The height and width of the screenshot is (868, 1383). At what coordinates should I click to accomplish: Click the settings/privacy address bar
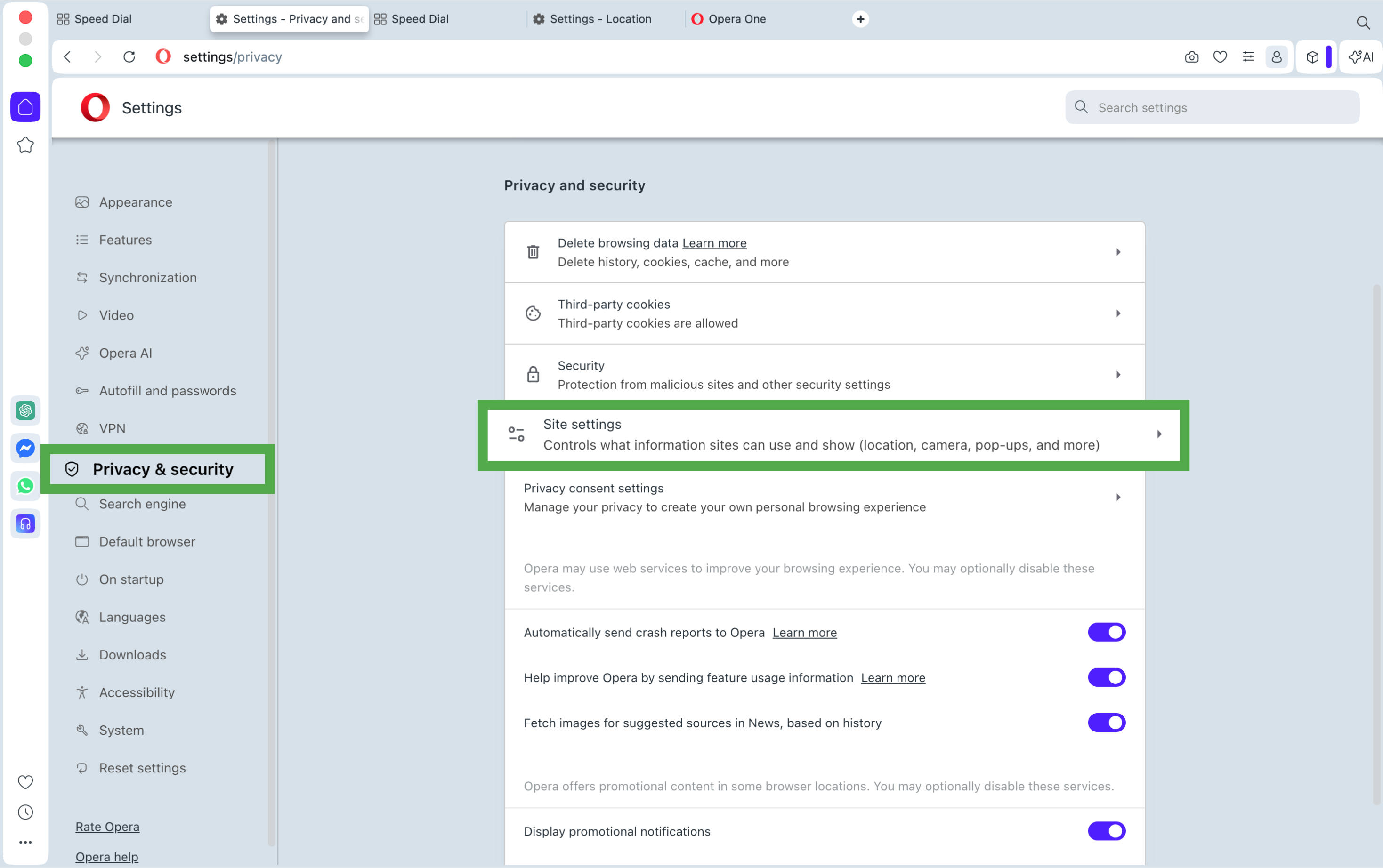233,57
